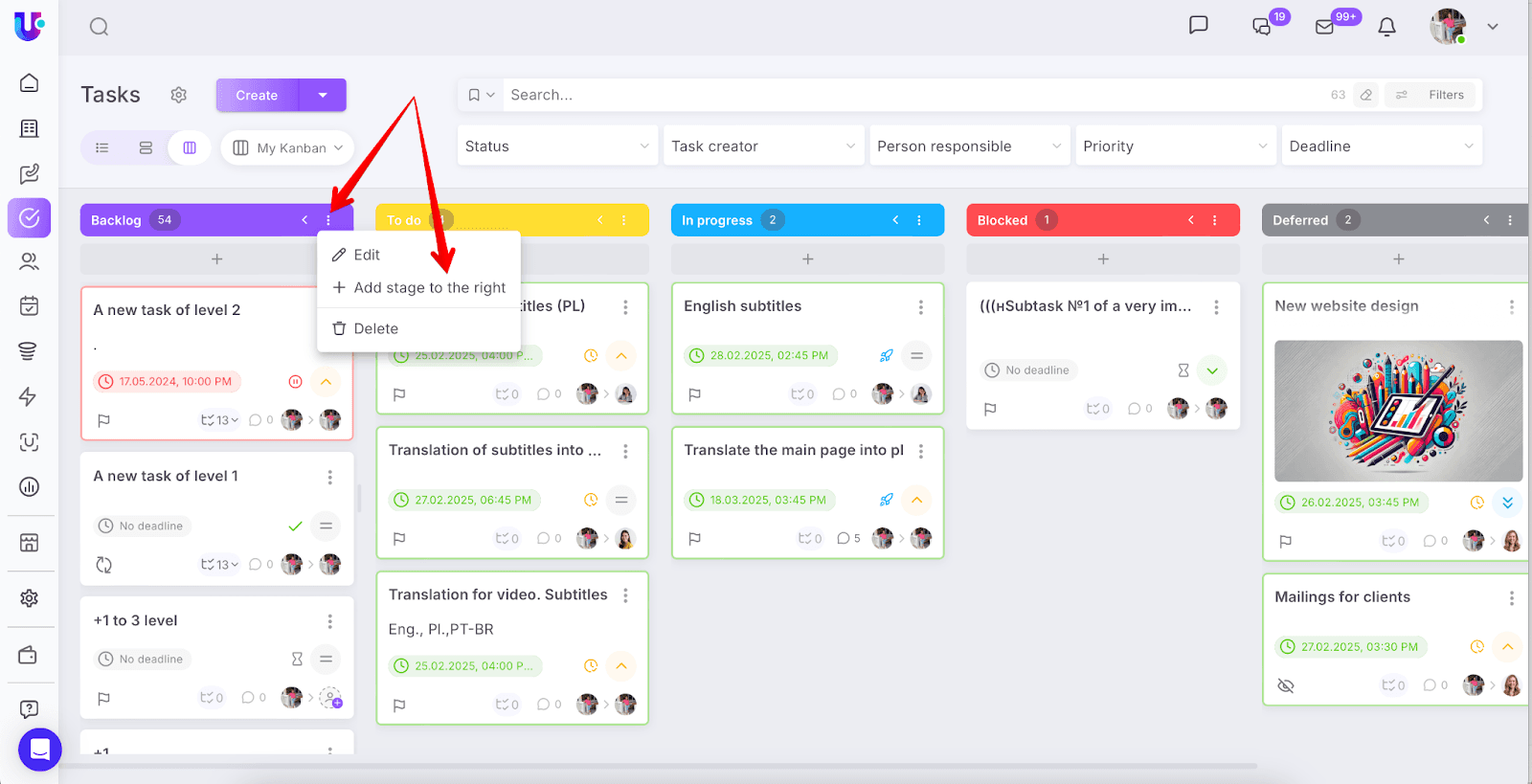Open the Priority filter dropdown
The height and width of the screenshot is (784, 1532).
click(x=1175, y=146)
